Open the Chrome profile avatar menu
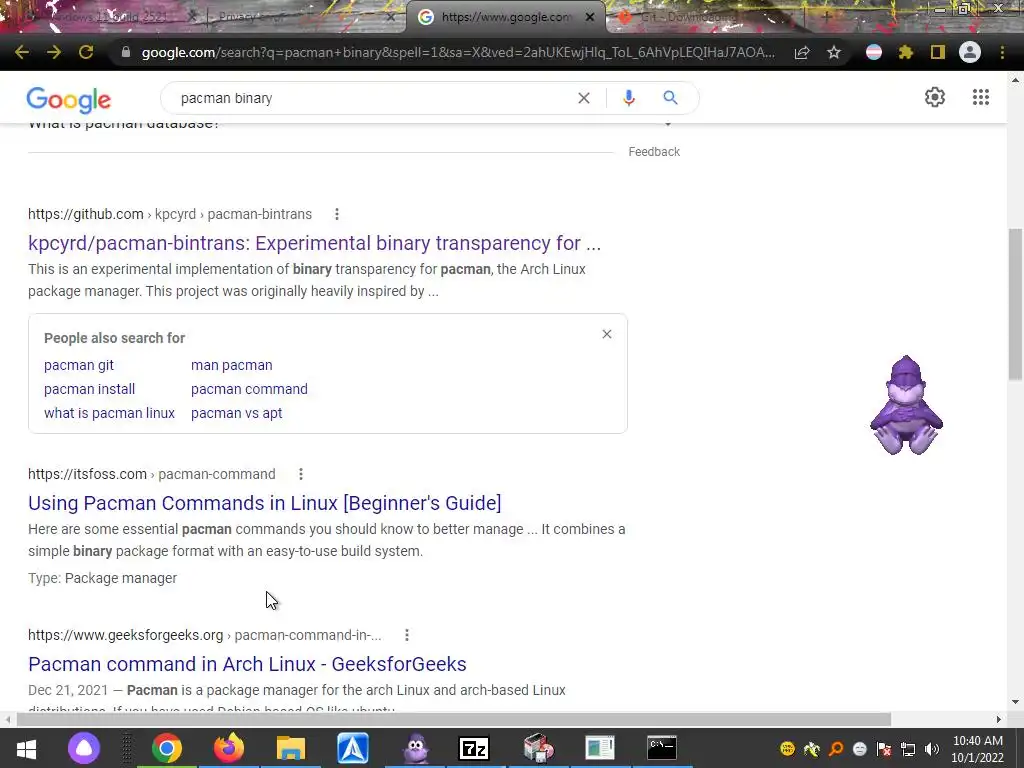 coord(970,52)
